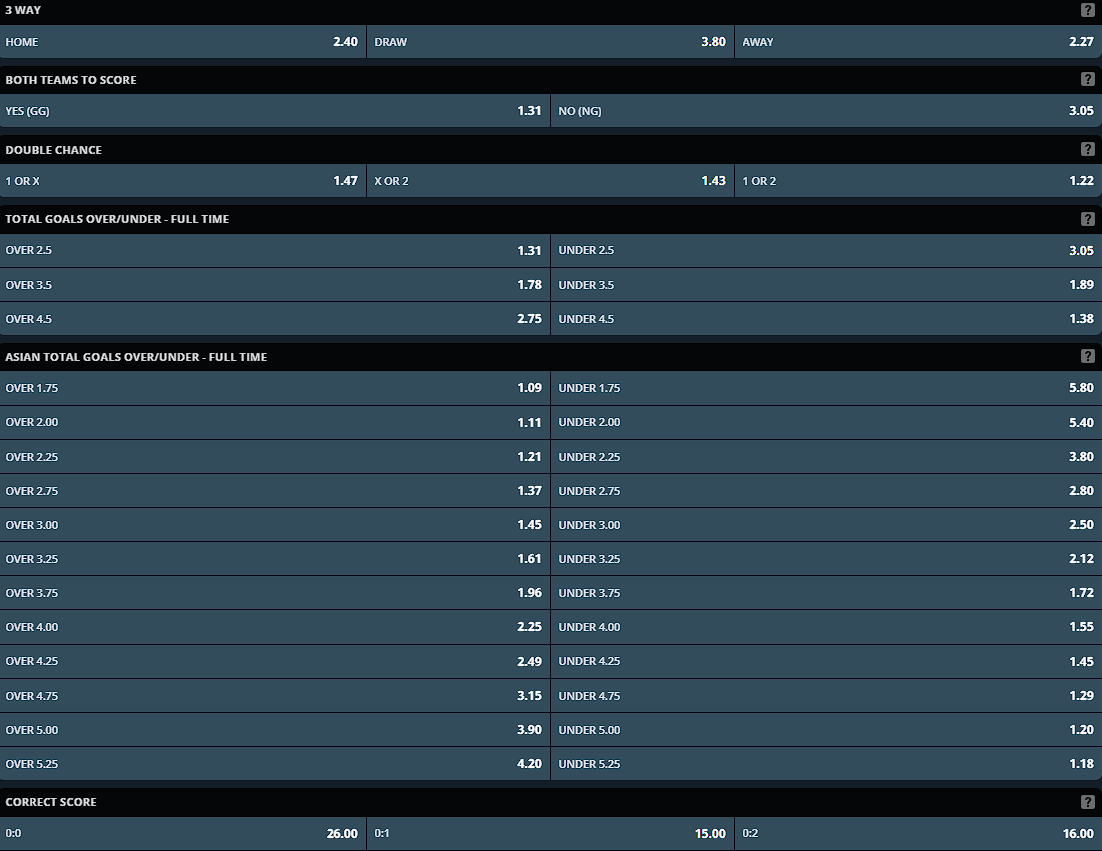Bet on OVER 3.00 at 1.45

[275, 525]
